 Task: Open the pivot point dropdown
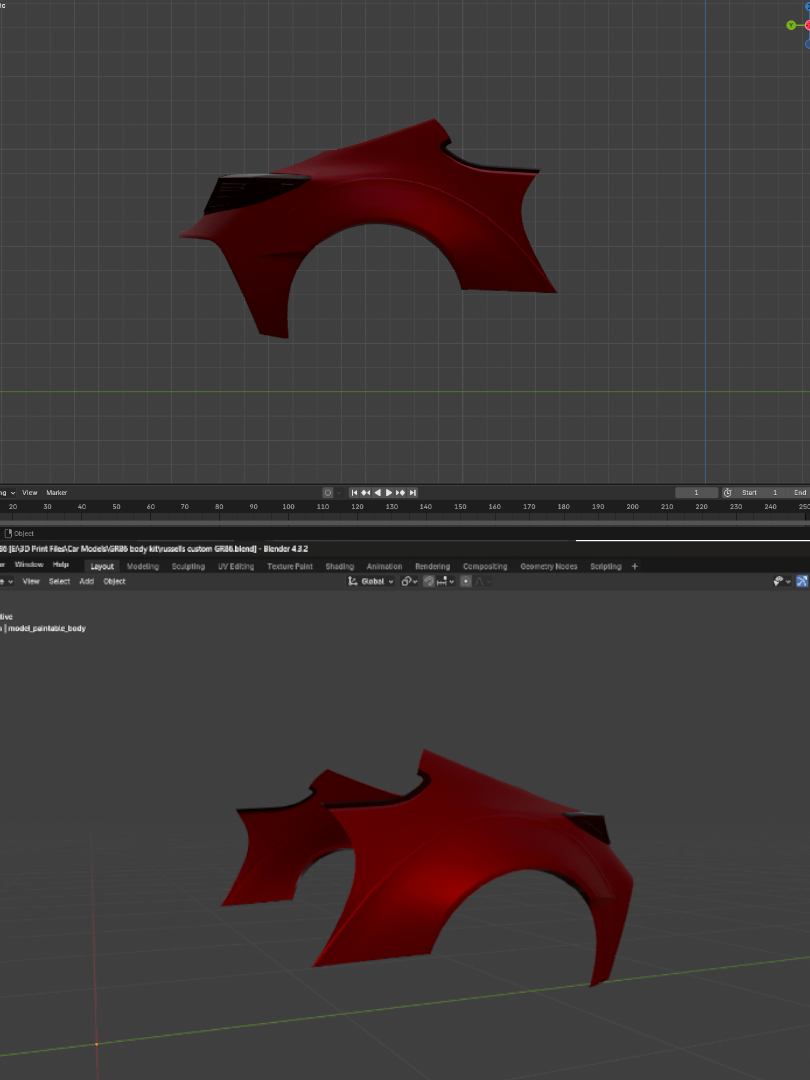coord(408,581)
